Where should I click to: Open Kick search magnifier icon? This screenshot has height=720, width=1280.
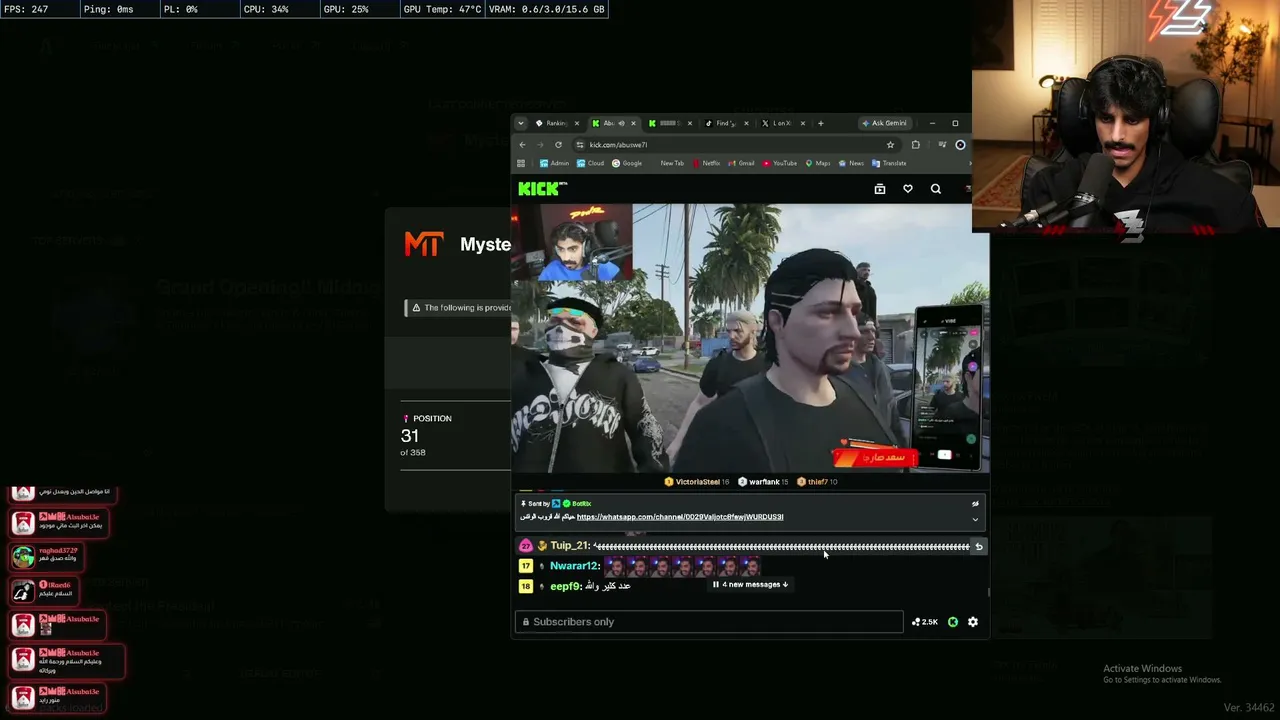[x=936, y=189]
